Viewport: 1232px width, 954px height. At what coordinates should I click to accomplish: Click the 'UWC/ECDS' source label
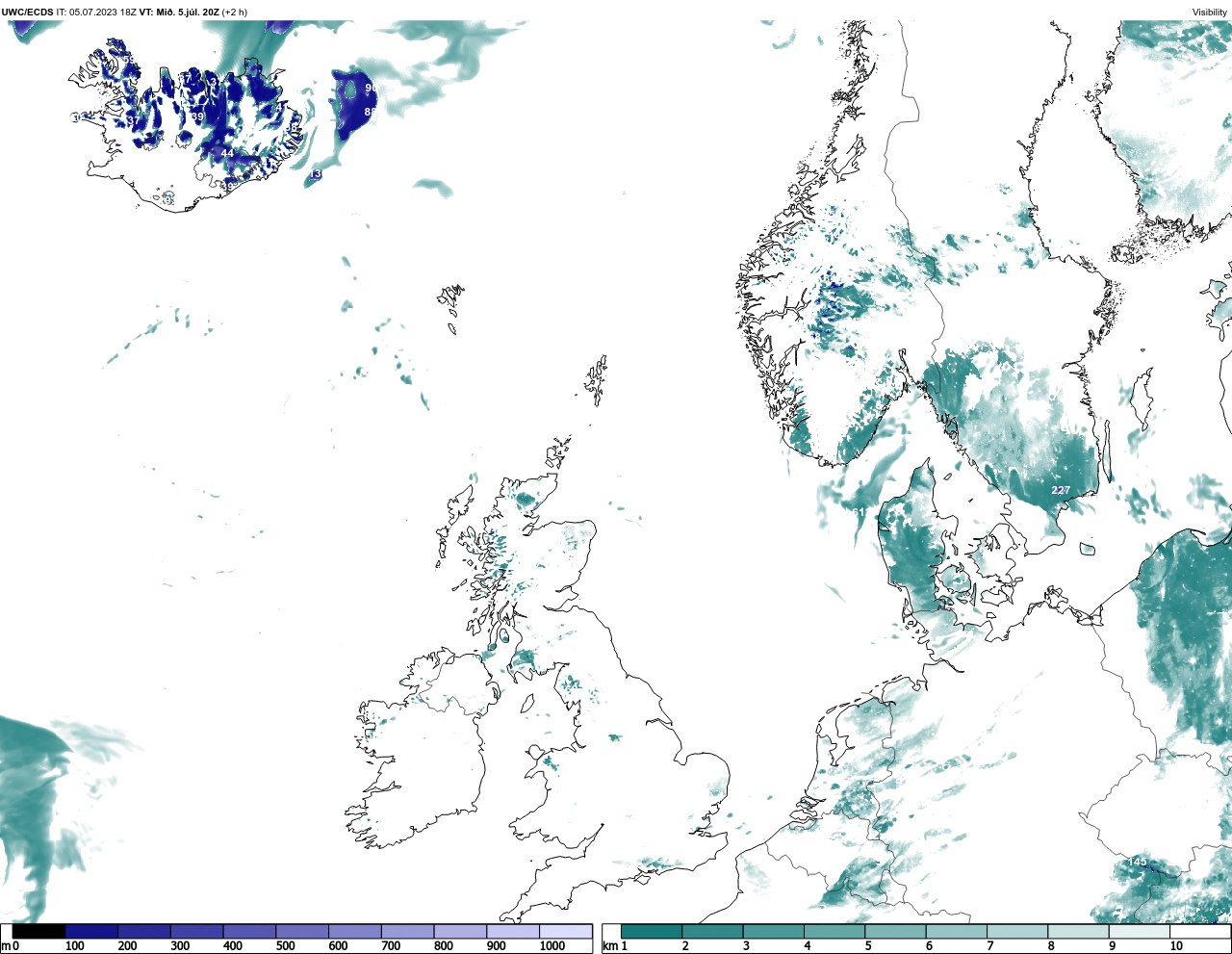(x=27, y=13)
